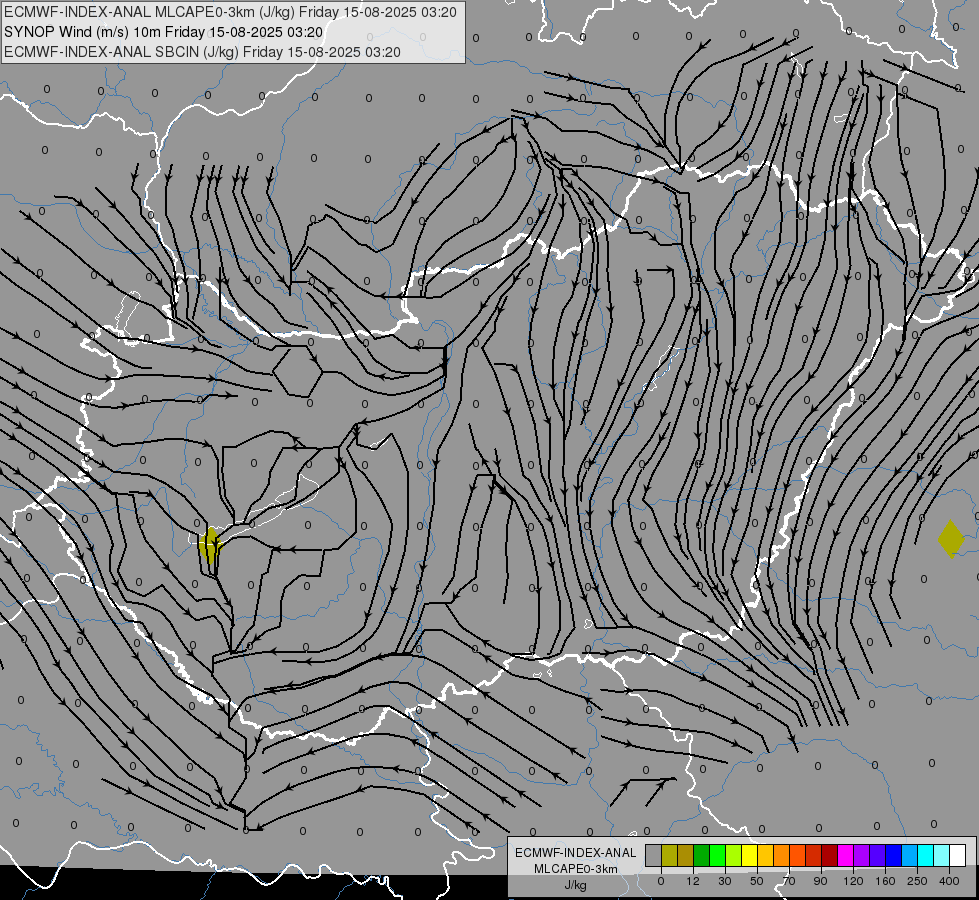
Task: Click the J/kg unit label in legend
Action: pyautogui.click(x=575, y=885)
